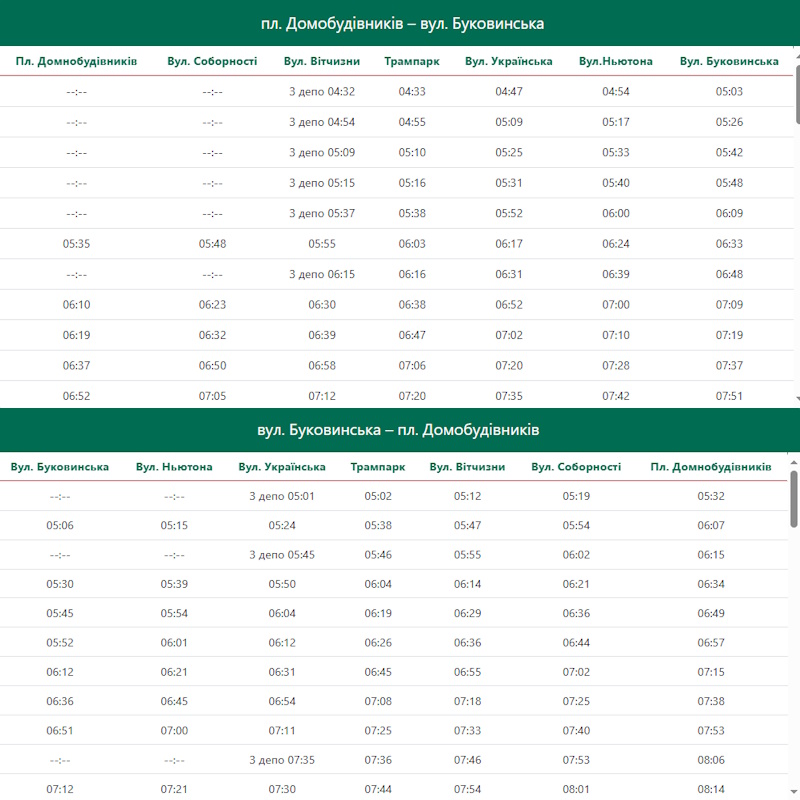Select the 08:14 arrival time cell
Viewport: 800px width, 800px height.
710,789
